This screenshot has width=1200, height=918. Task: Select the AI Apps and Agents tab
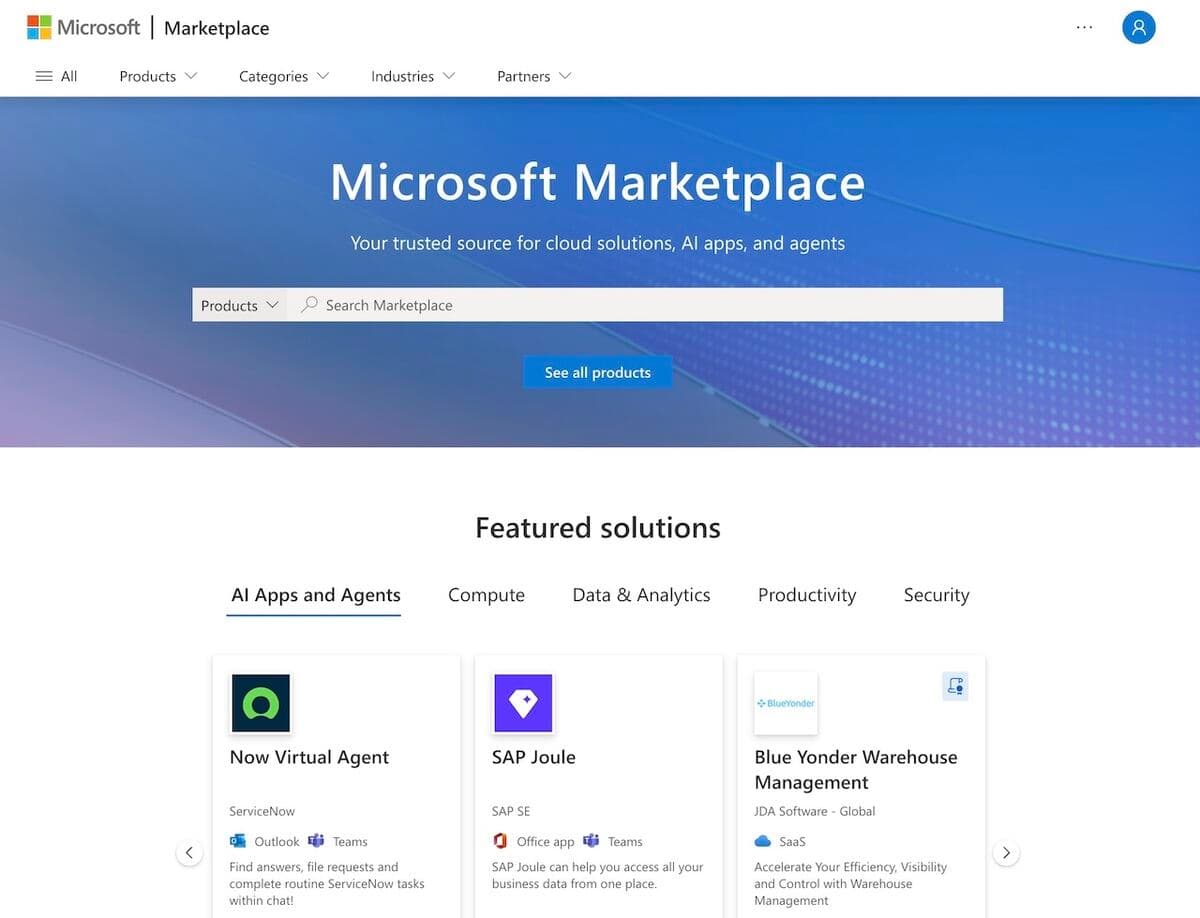click(x=315, y=595)
